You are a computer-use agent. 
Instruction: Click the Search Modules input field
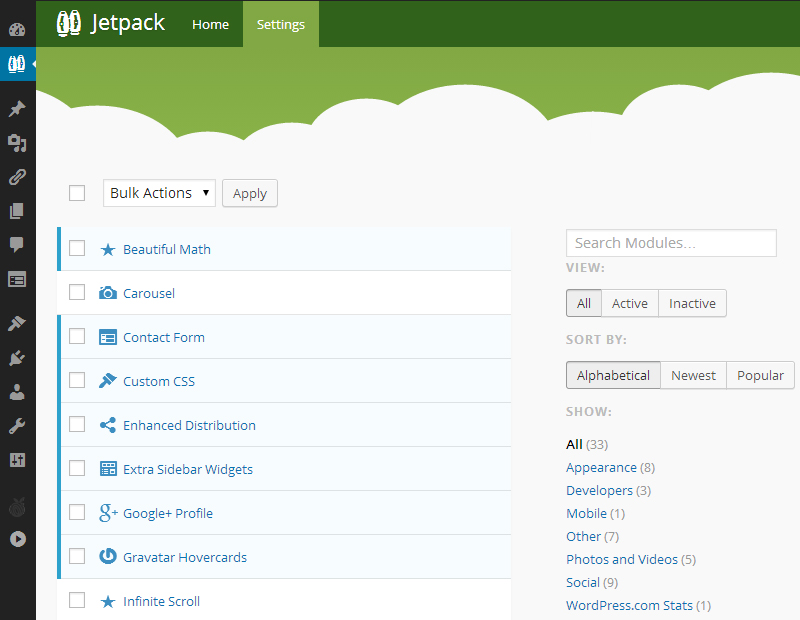(x=671, y=243)
